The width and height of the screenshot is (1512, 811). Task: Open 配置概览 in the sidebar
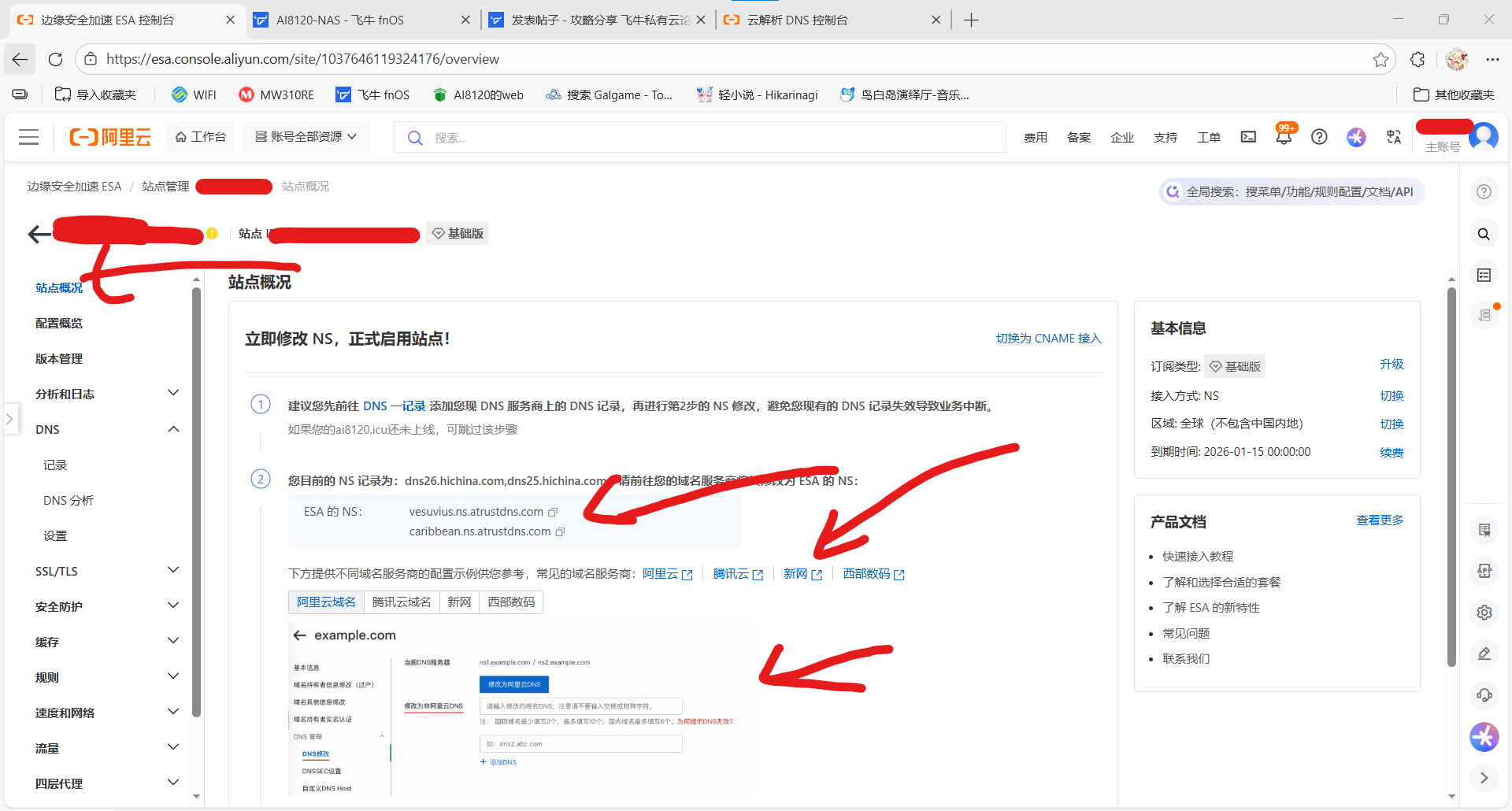[59, 323]
